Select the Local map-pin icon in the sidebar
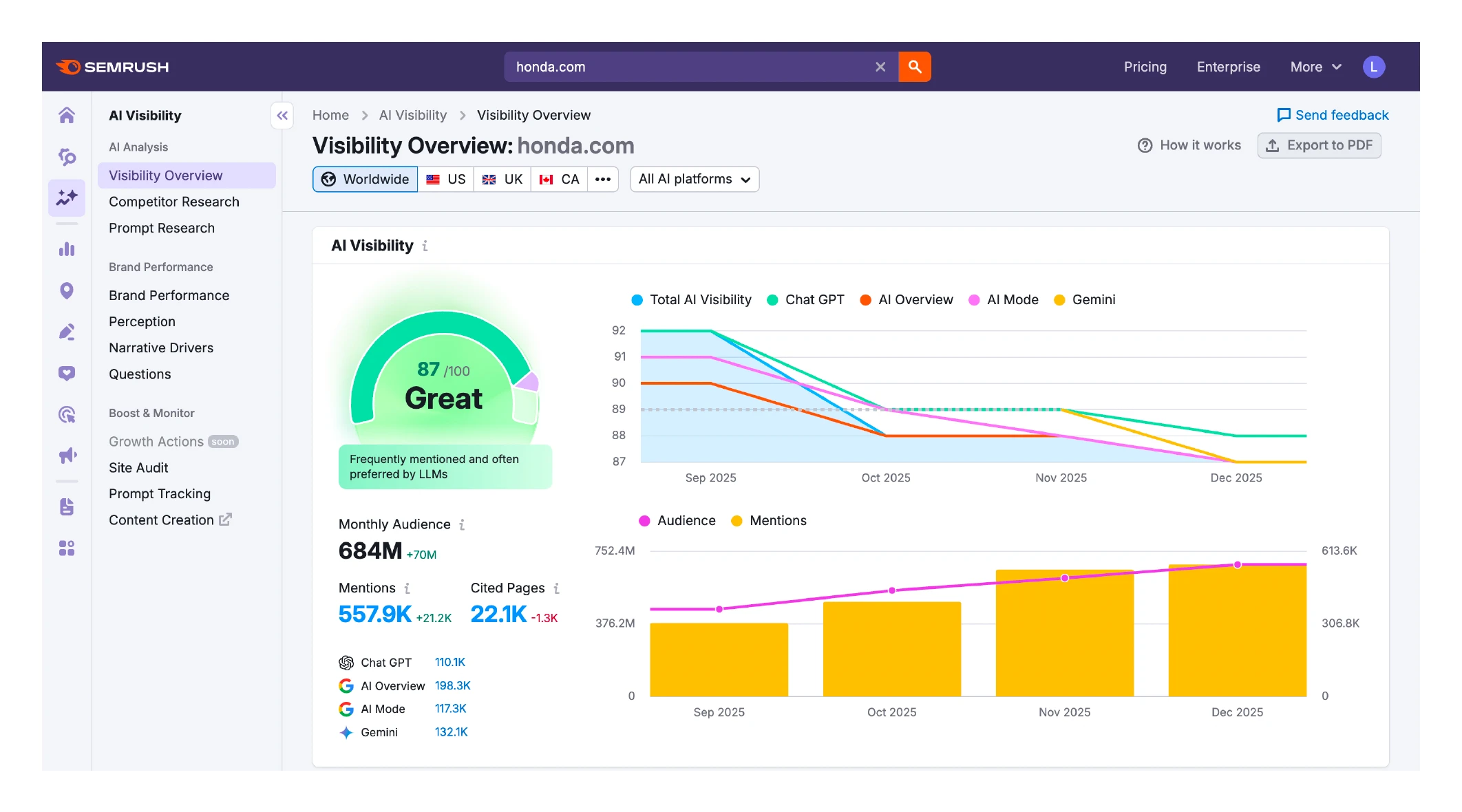 coord(67,291)
